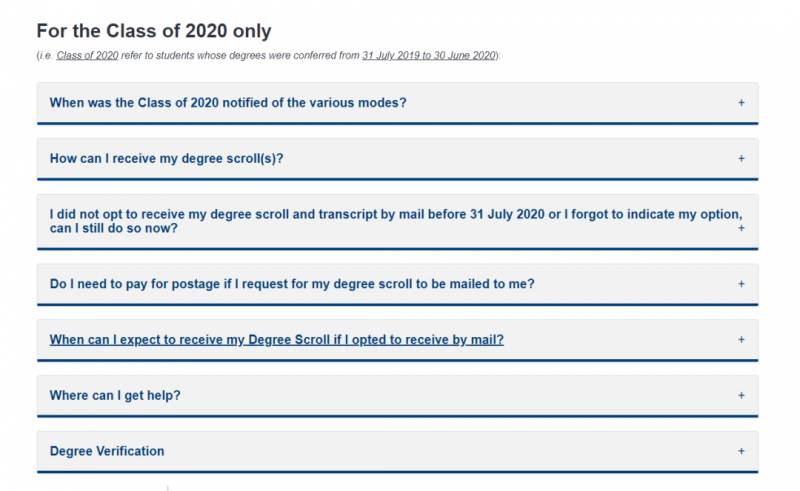
Task: Click the 'For the Class of 2020 only' heading
Action: point(153,31)
